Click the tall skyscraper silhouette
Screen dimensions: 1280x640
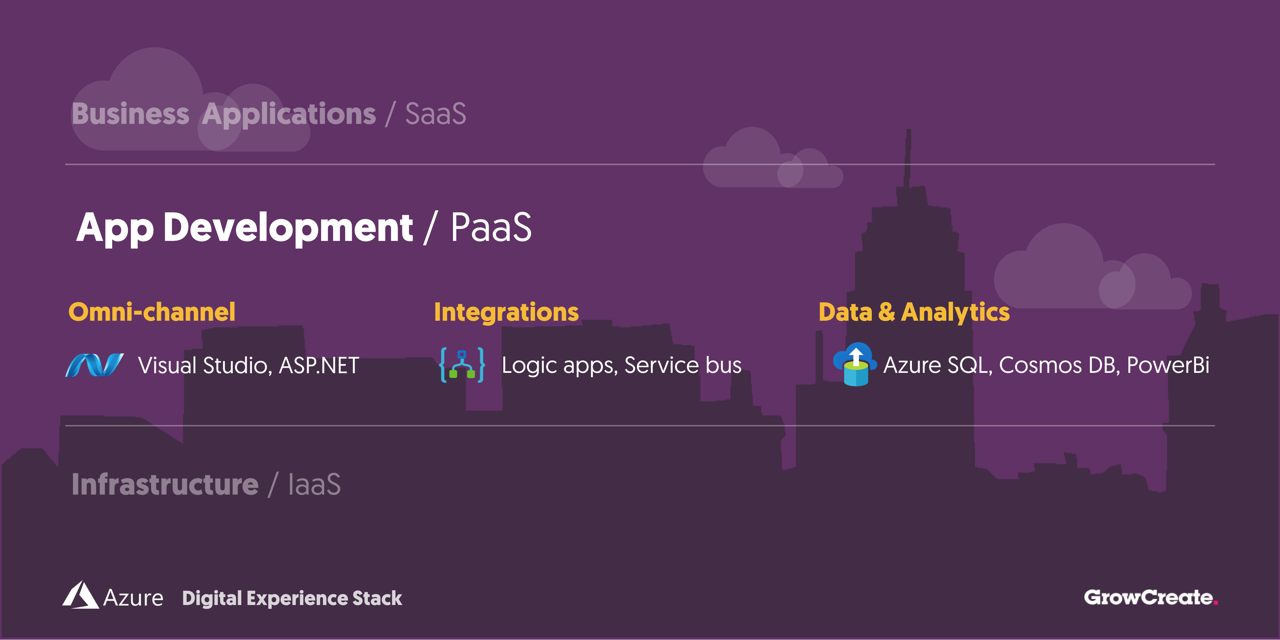(x=908, y=300)
